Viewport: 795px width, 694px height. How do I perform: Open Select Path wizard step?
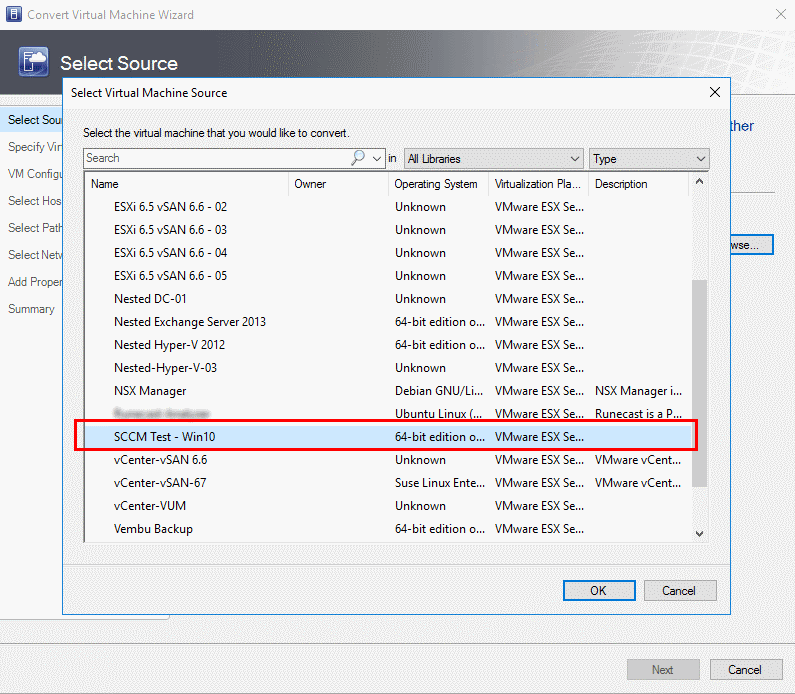(x=34, y=228)
